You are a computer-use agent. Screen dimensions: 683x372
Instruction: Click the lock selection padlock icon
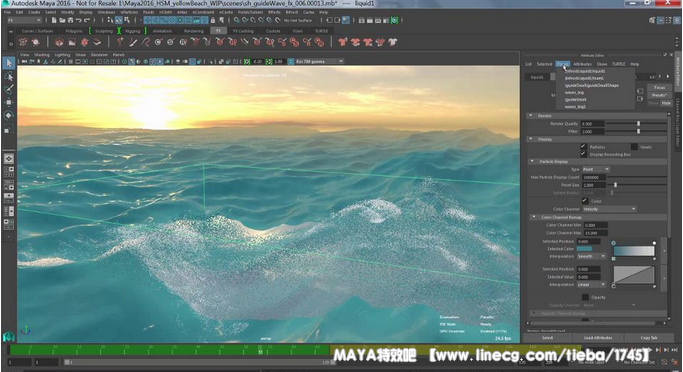click(x=213, y=20)
